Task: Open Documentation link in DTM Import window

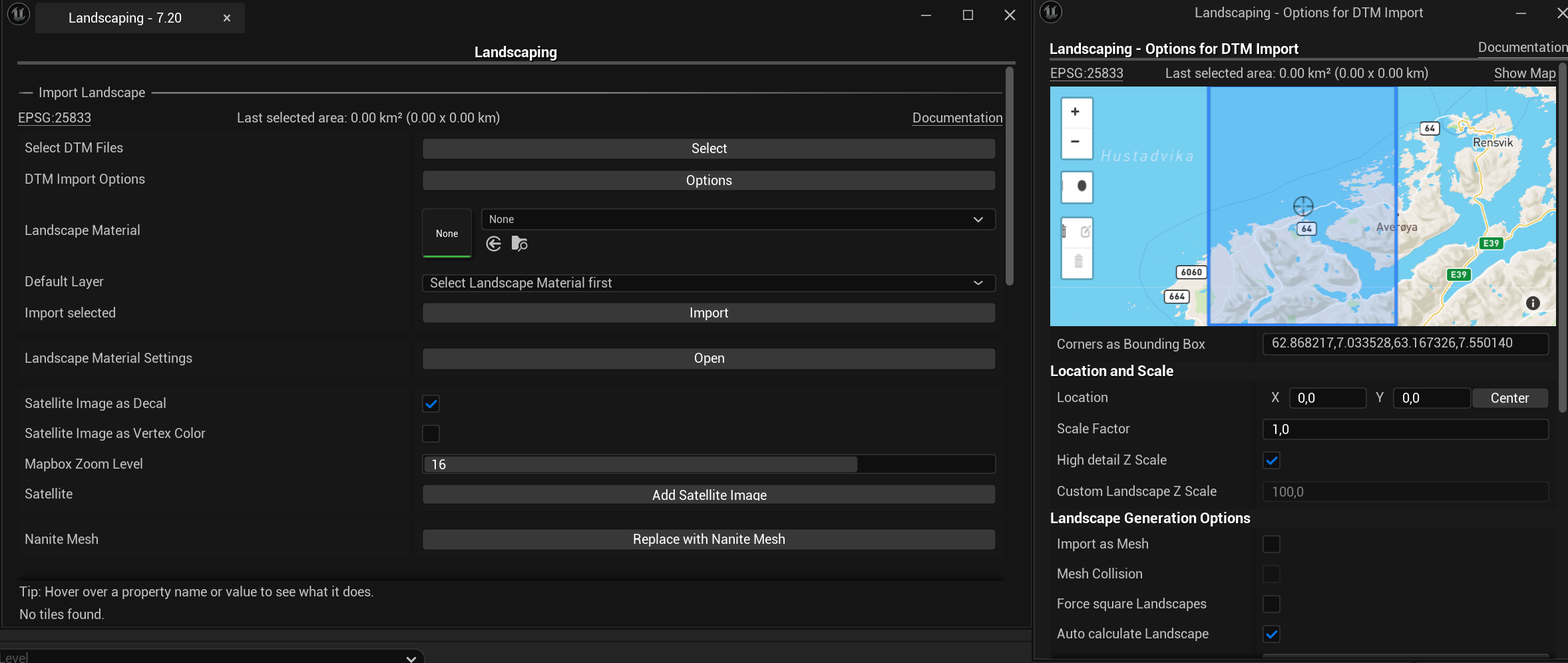Action: [1522, 47]
